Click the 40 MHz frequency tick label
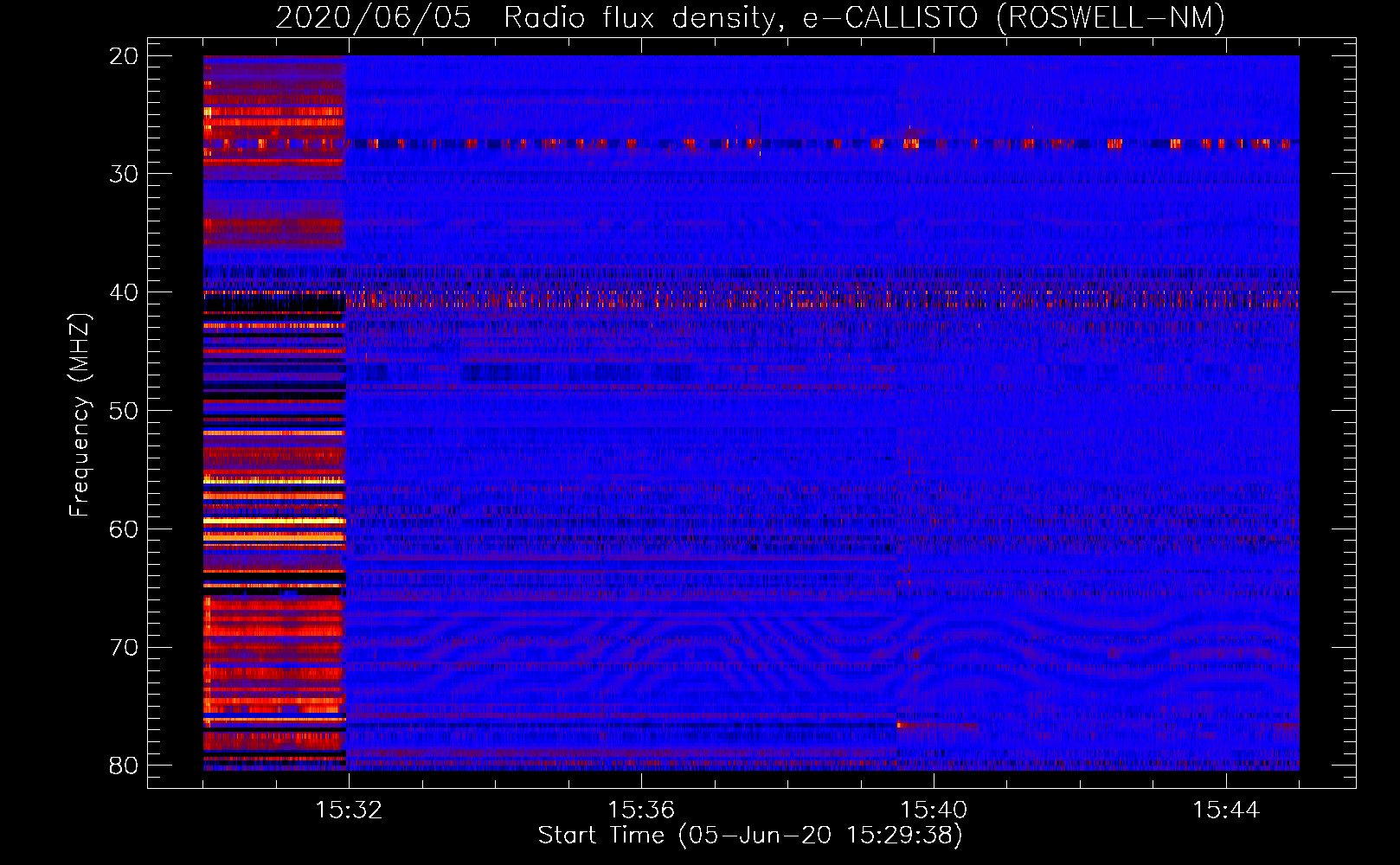Viewport: 1400px width, 865px height. click(x=124, y=292)
